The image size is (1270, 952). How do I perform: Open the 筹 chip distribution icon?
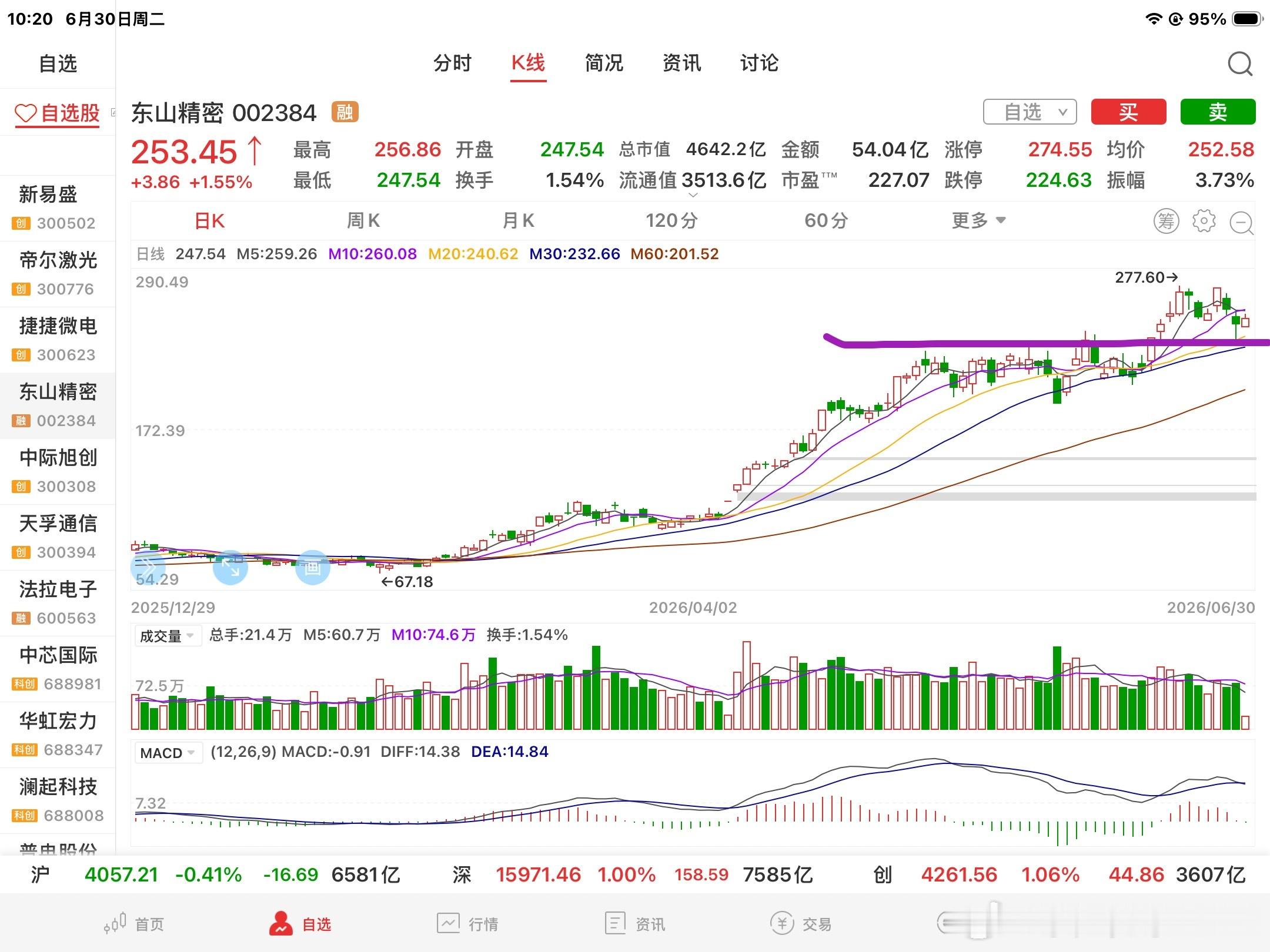1166,221
